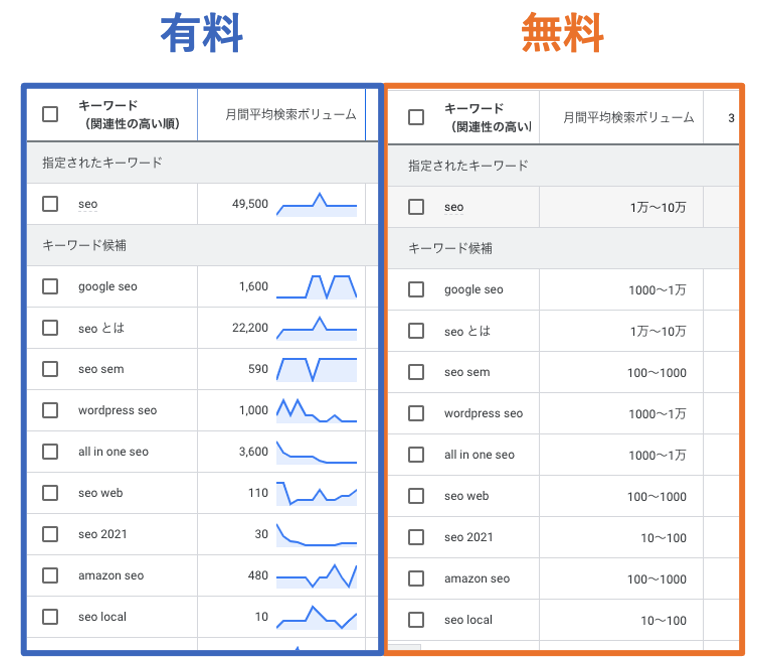Check 'seo web' row in paid table
The height and width of the screenshot is (664, 765).
coord(50,493)
